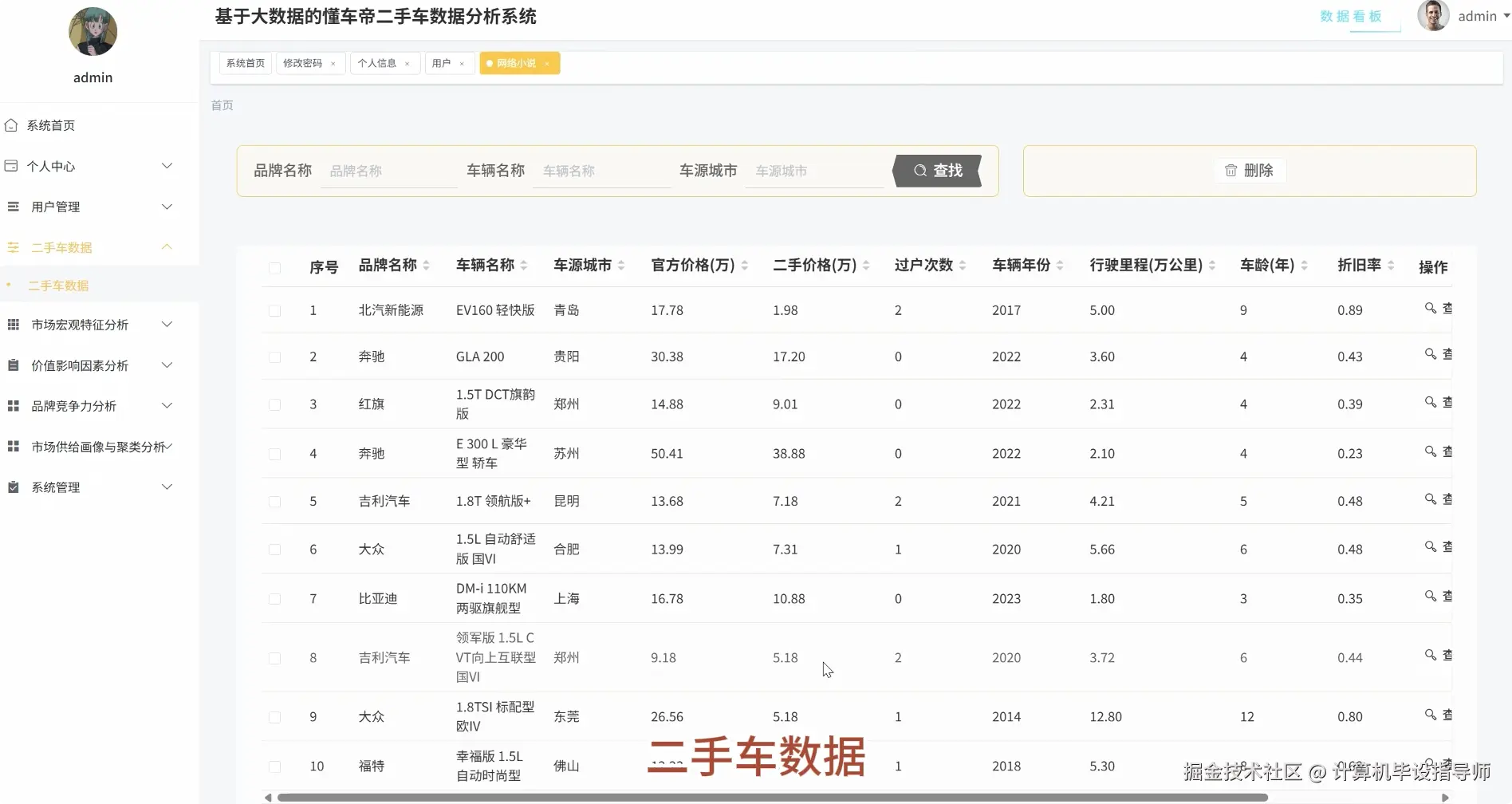Viewport: 1512px width, 804px height.
Task: Expand the 市场宏观特征分析 chevron
Action: 167,324
